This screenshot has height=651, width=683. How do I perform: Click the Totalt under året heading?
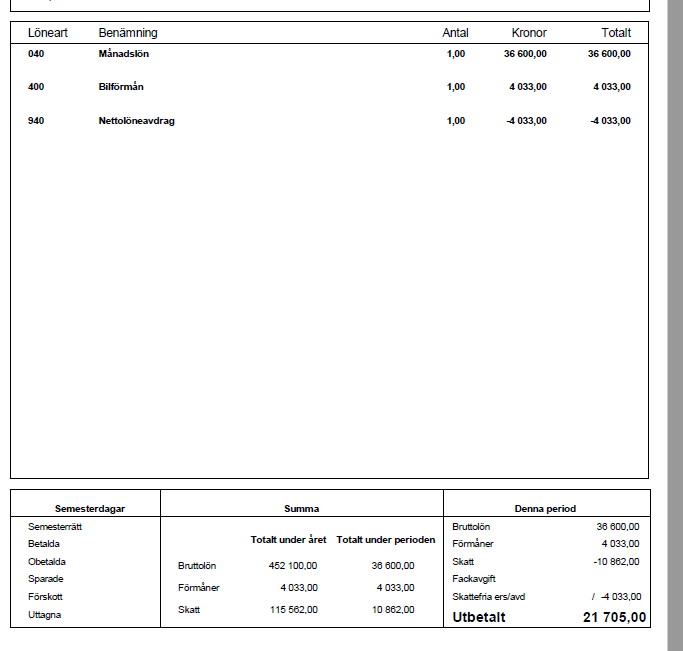(288, 540)
